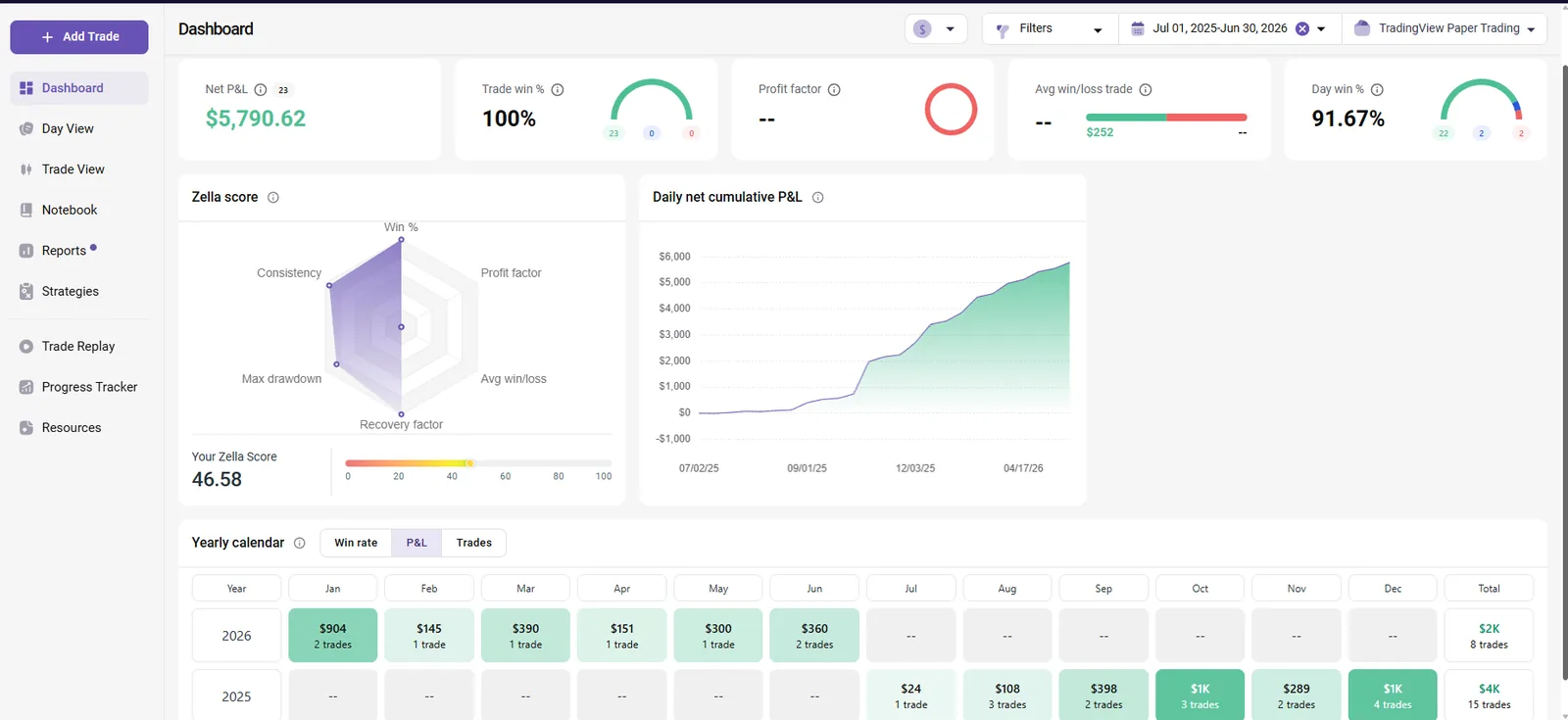The image size is (1568, 720).
Task: Switch yearly calendar to Trades
Action: [x=474, y=543]
